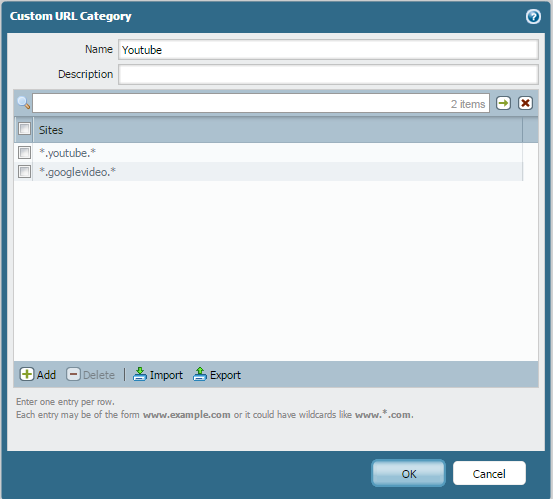Click the sites search filter box
This screenshot has height=499, width=553.
(261, 103)
